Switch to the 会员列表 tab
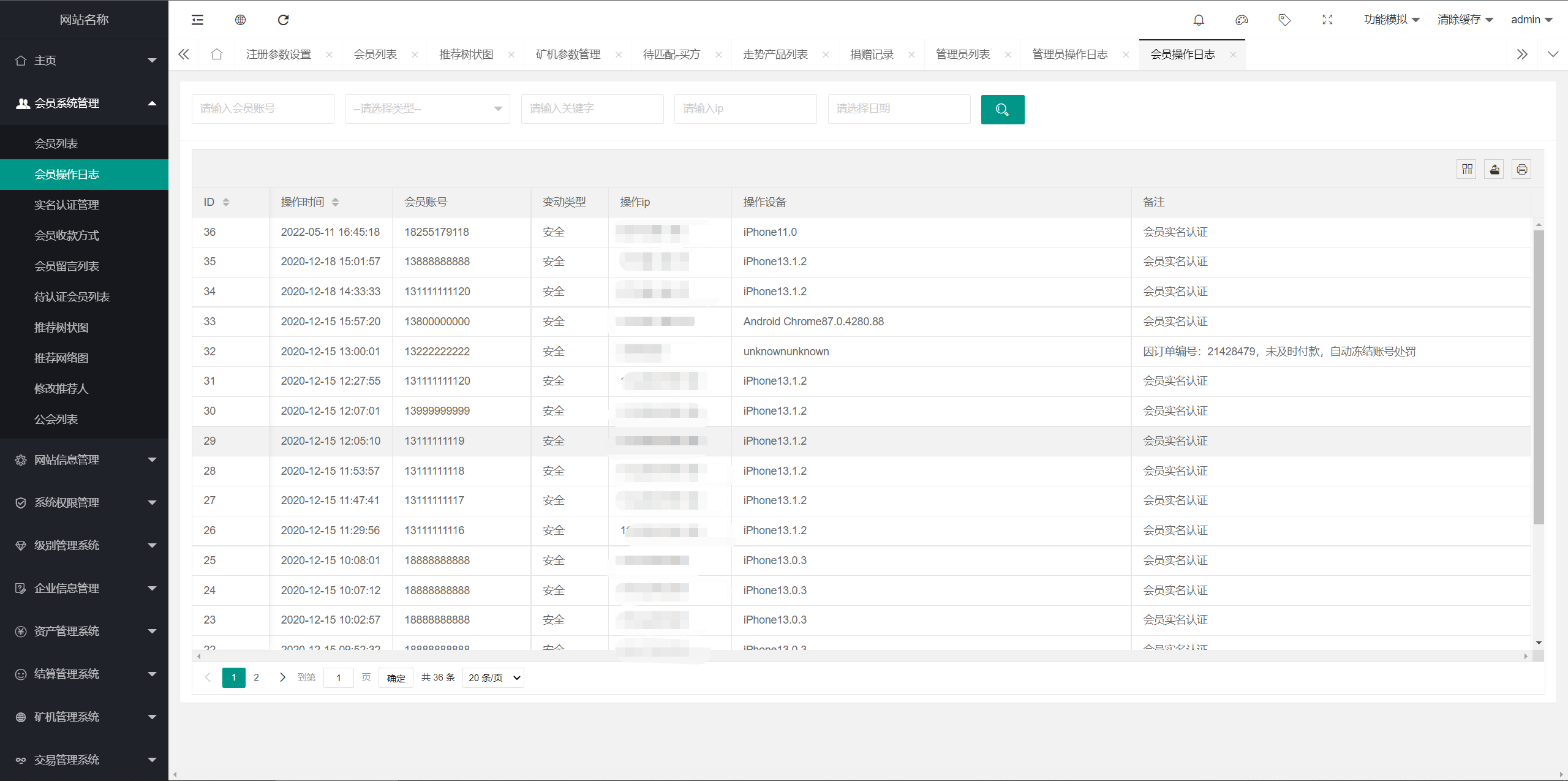The height and width of the screenshot is (781, 1568). pyautogui.click(x=376, y=54)
